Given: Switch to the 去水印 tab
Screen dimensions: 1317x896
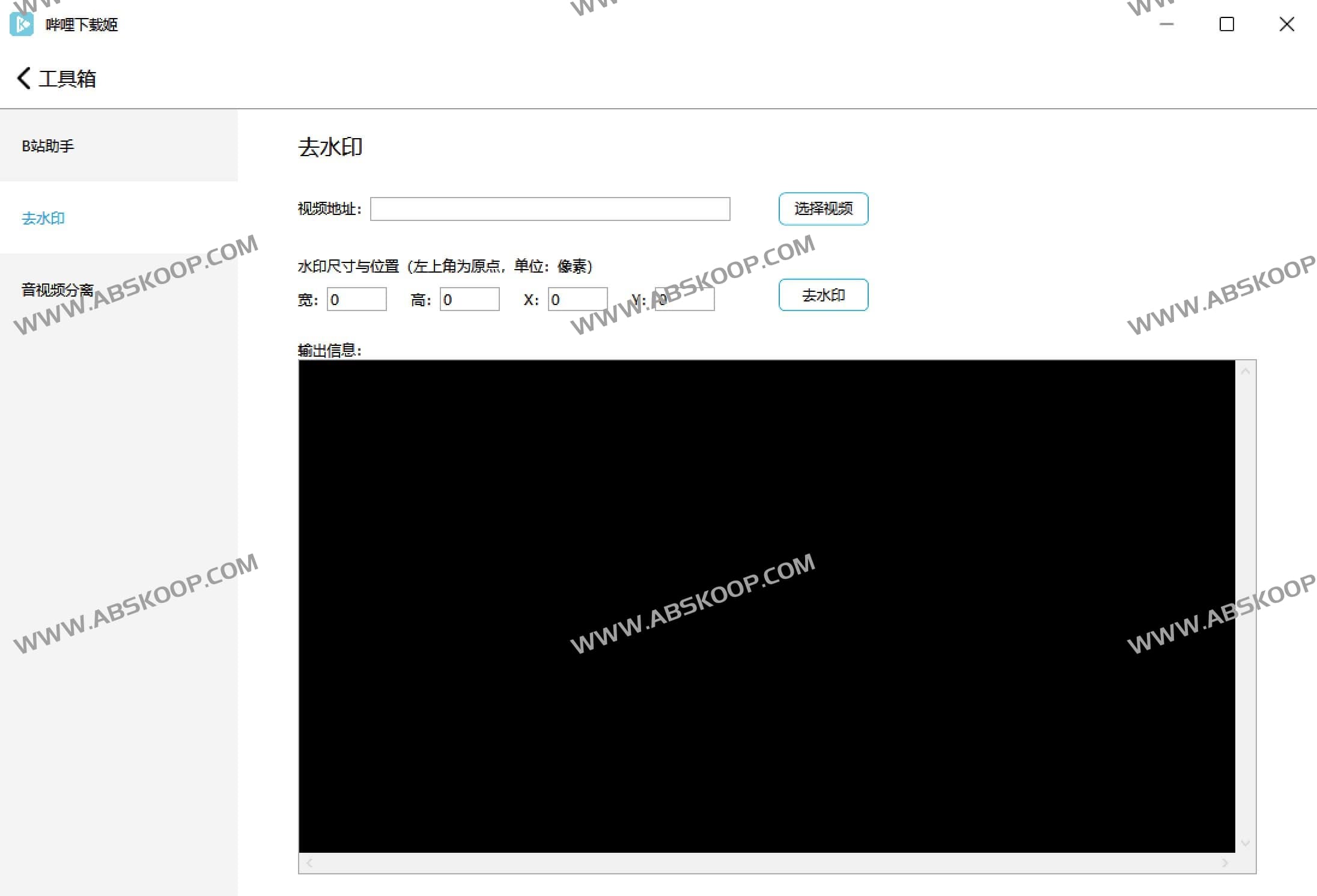Looking at the screenshot, I should coord(43,218).
